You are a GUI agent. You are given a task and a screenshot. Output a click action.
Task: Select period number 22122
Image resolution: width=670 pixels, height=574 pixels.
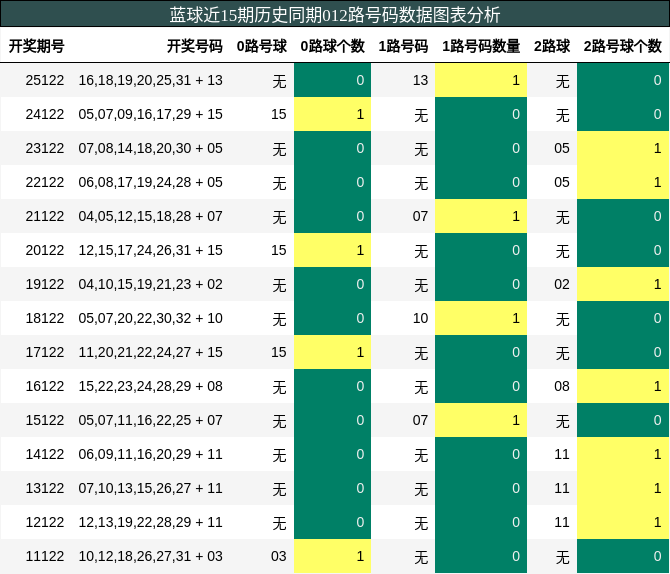coord(45,182)
